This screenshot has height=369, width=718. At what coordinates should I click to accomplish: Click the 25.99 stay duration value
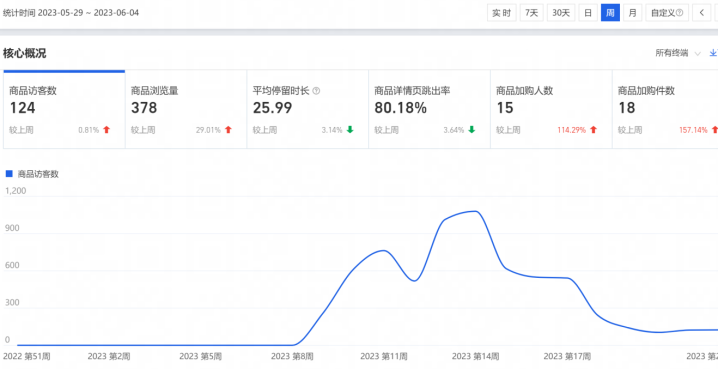click(272, 108)
